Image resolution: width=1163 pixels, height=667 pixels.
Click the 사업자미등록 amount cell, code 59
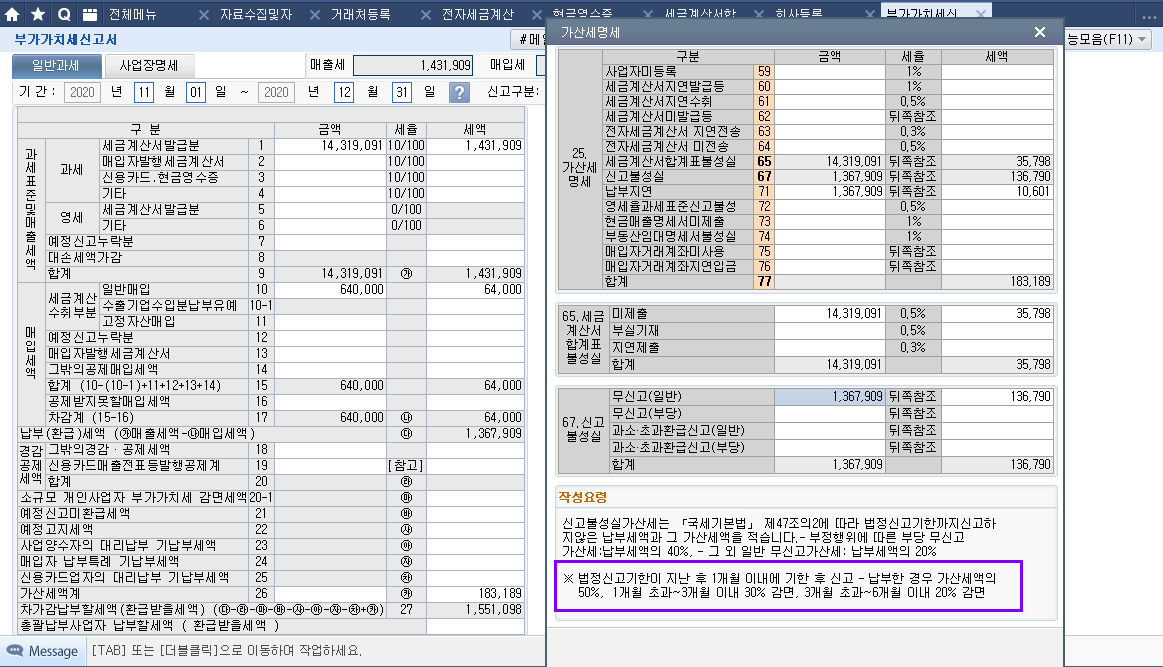pos(829,71)
